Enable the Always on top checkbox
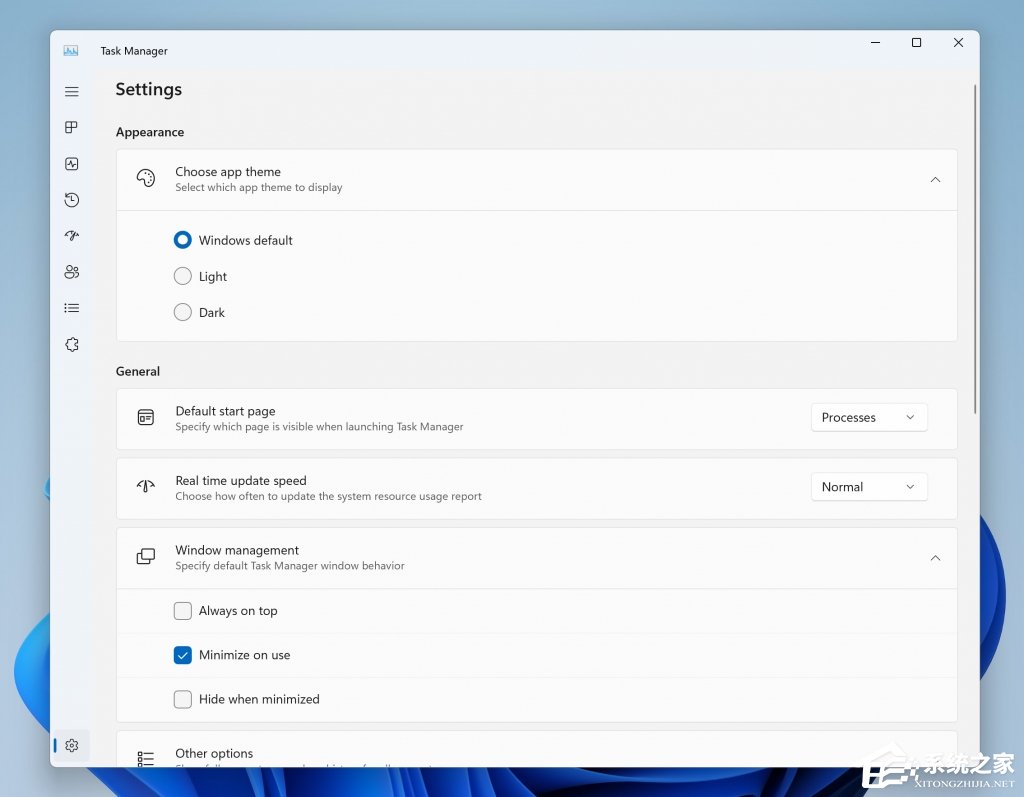The height and width of the screenshot is (797, 1024). pos(183,611)
